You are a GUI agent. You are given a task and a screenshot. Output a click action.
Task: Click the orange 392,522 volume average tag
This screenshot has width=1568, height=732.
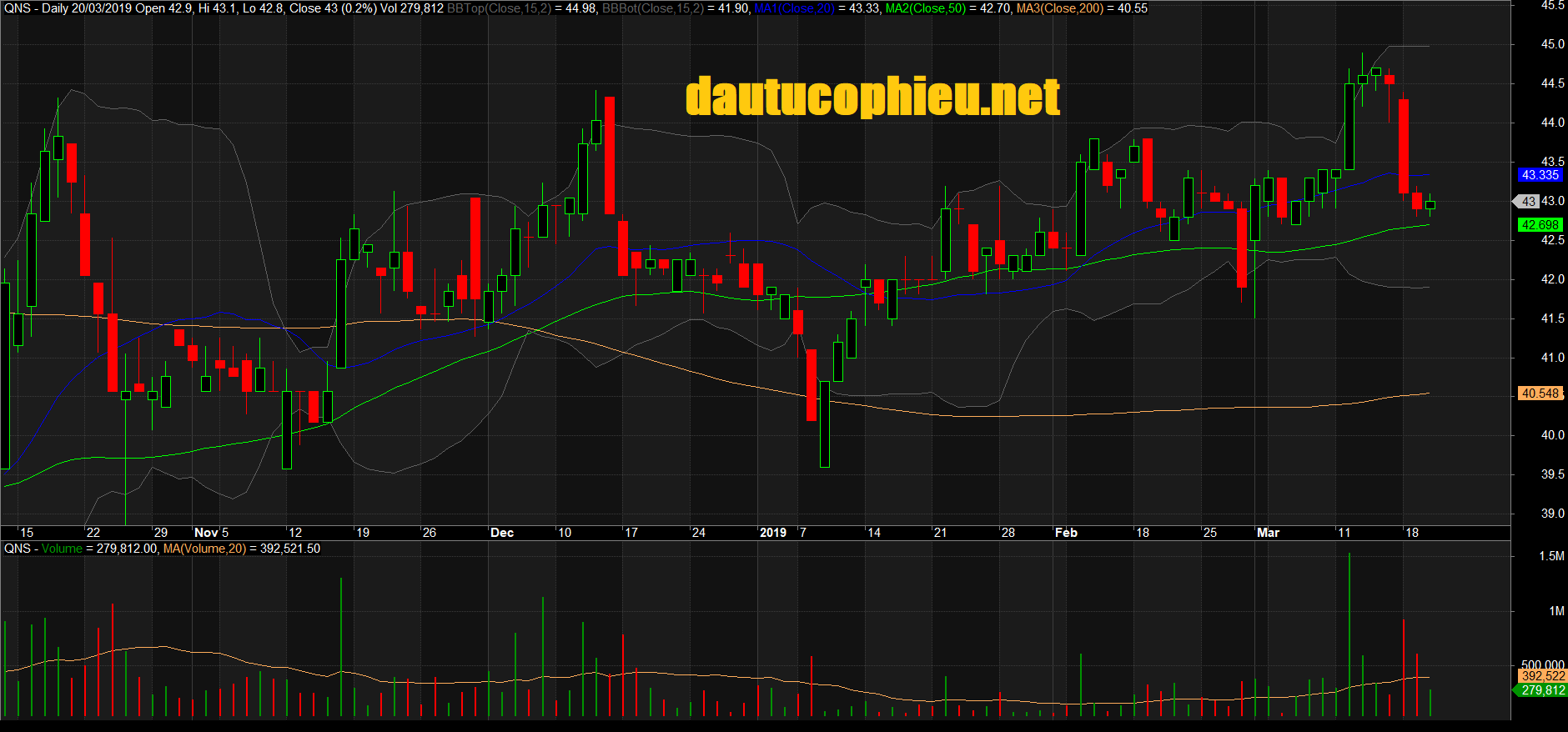[x=1542, y=676]
